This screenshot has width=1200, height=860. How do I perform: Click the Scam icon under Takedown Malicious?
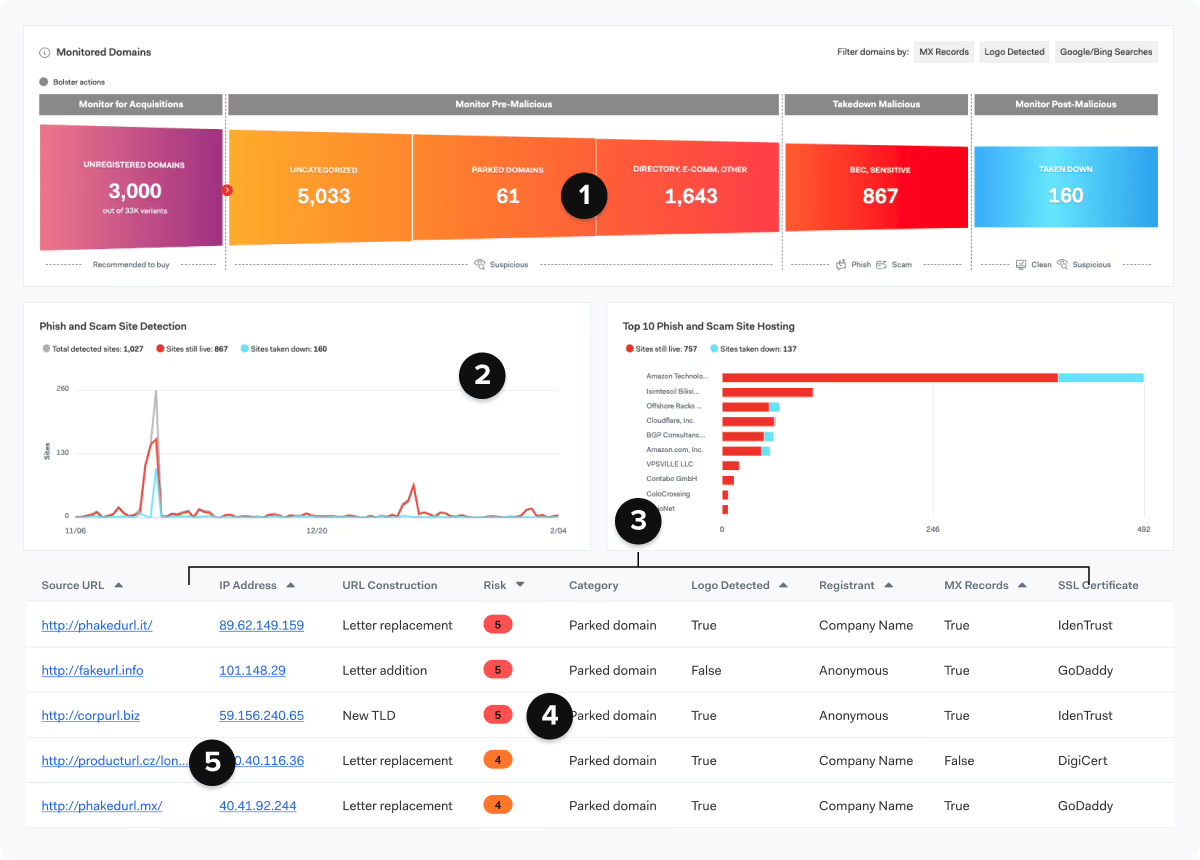click(x=881, y=264)
